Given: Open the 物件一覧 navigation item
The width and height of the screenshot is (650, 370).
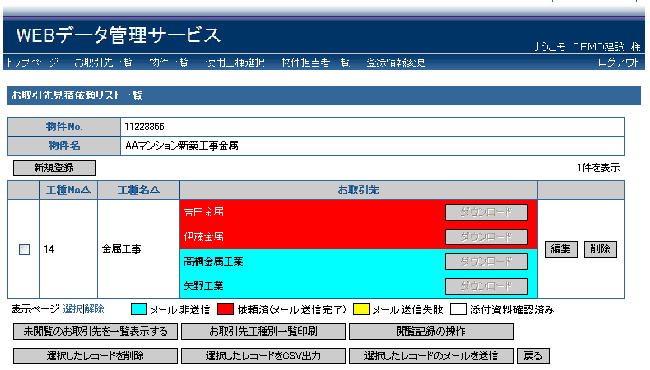Looking at the screenshot, I should [169, 63].
